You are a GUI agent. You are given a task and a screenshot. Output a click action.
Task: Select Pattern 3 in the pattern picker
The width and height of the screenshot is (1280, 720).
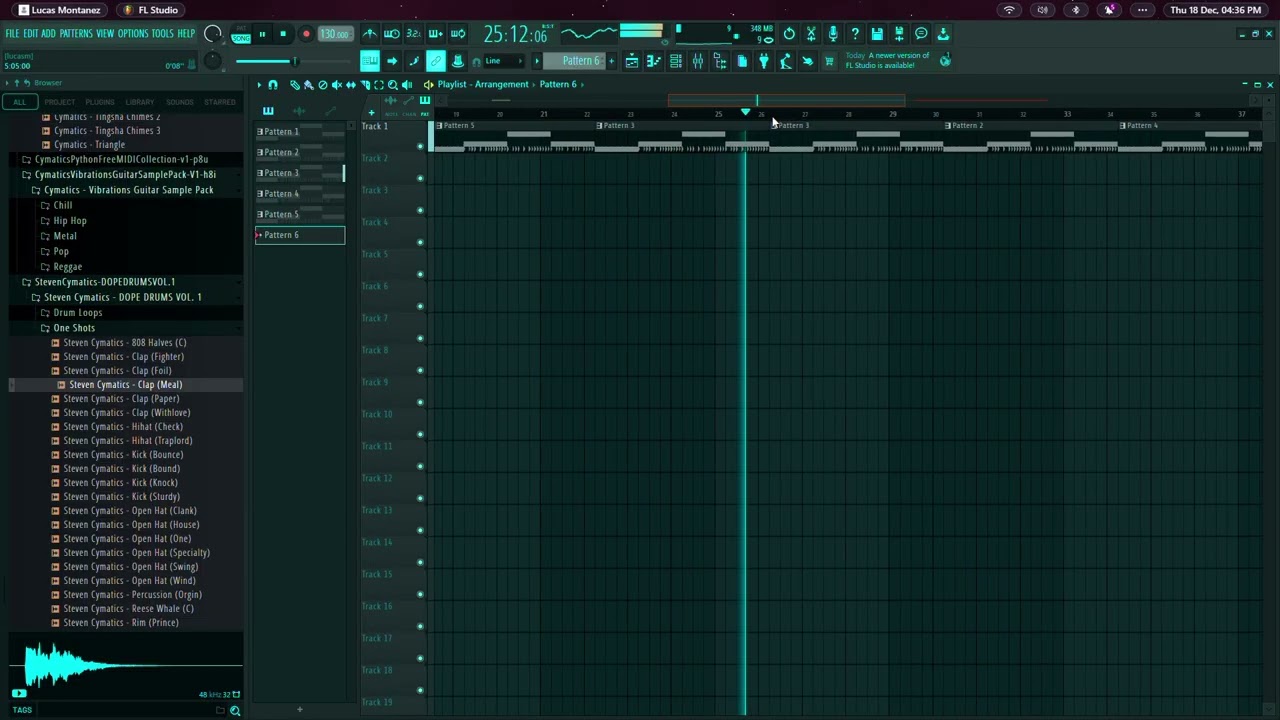click(x=299, y=173)
